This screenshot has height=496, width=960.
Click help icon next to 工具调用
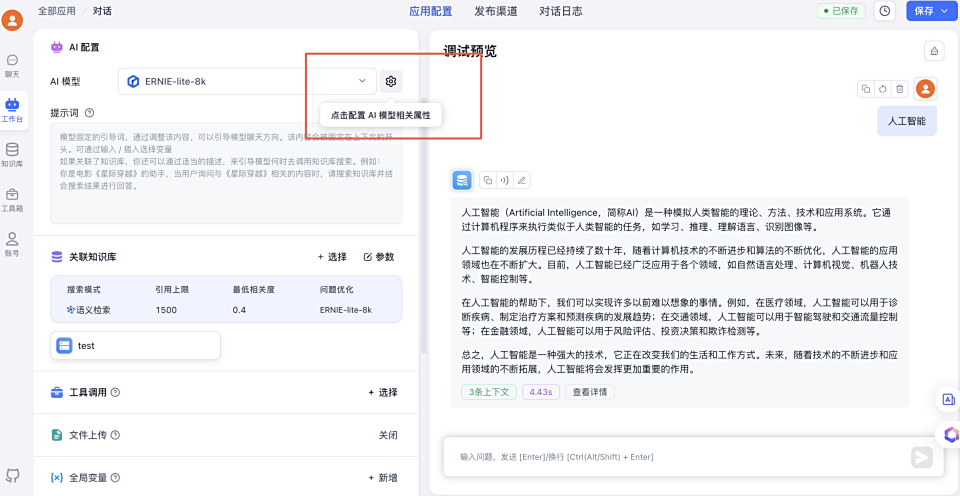click(115, 393)
